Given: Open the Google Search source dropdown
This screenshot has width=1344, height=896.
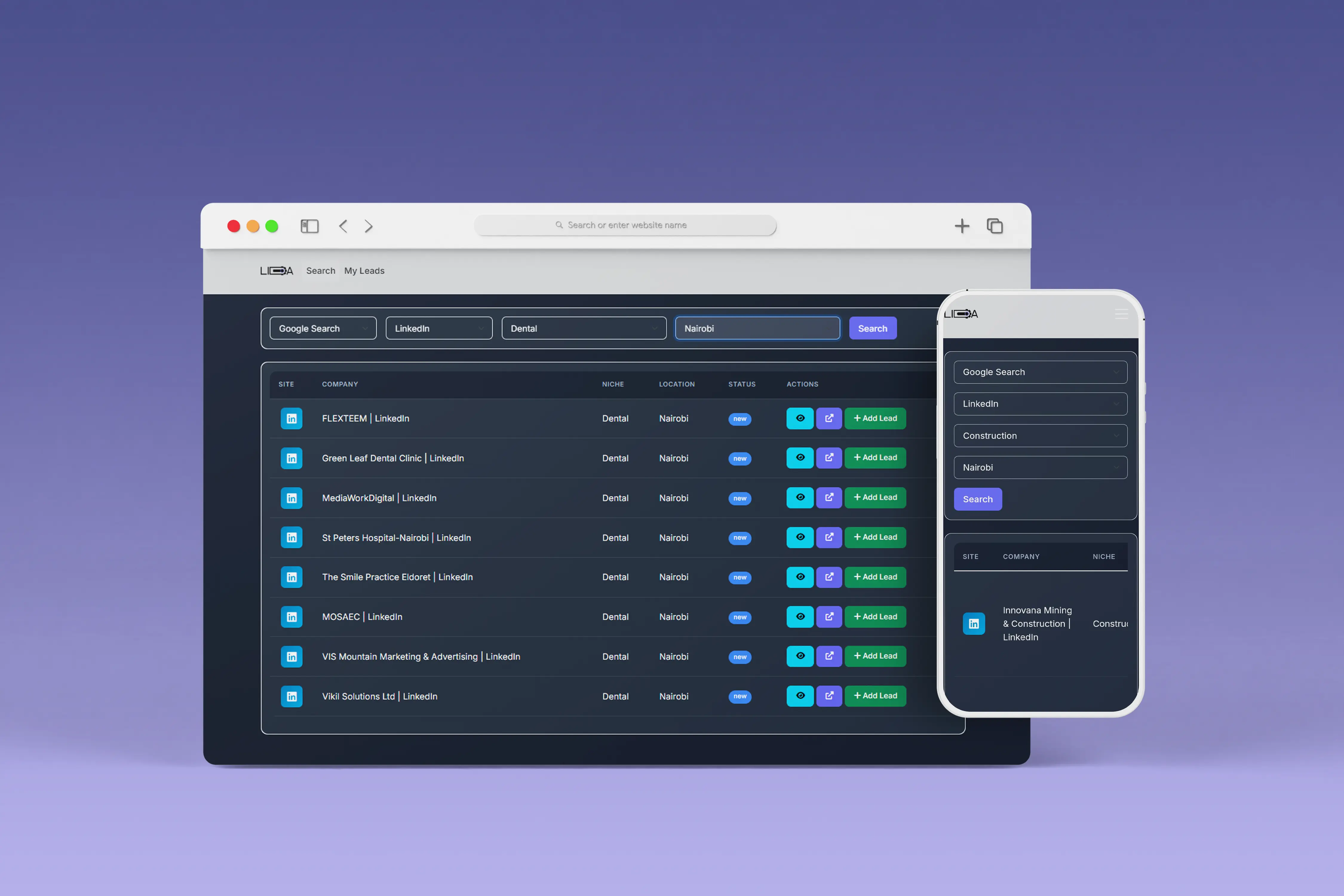Looking at the screenshot, I should pyautogui.click(x=323, y=328).
